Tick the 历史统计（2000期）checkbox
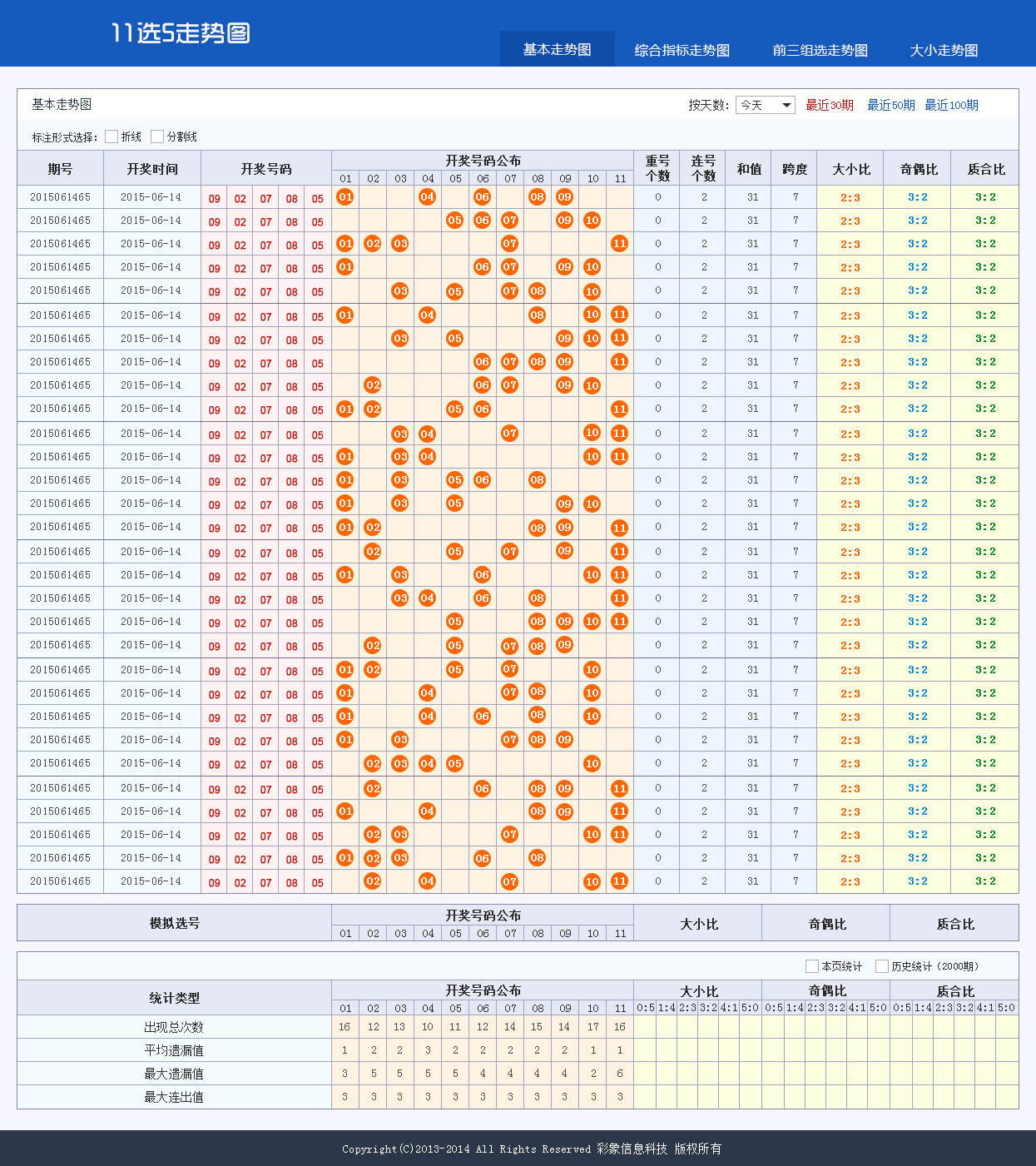Viewport: 1036px width, 1166px height. (882, 965)
